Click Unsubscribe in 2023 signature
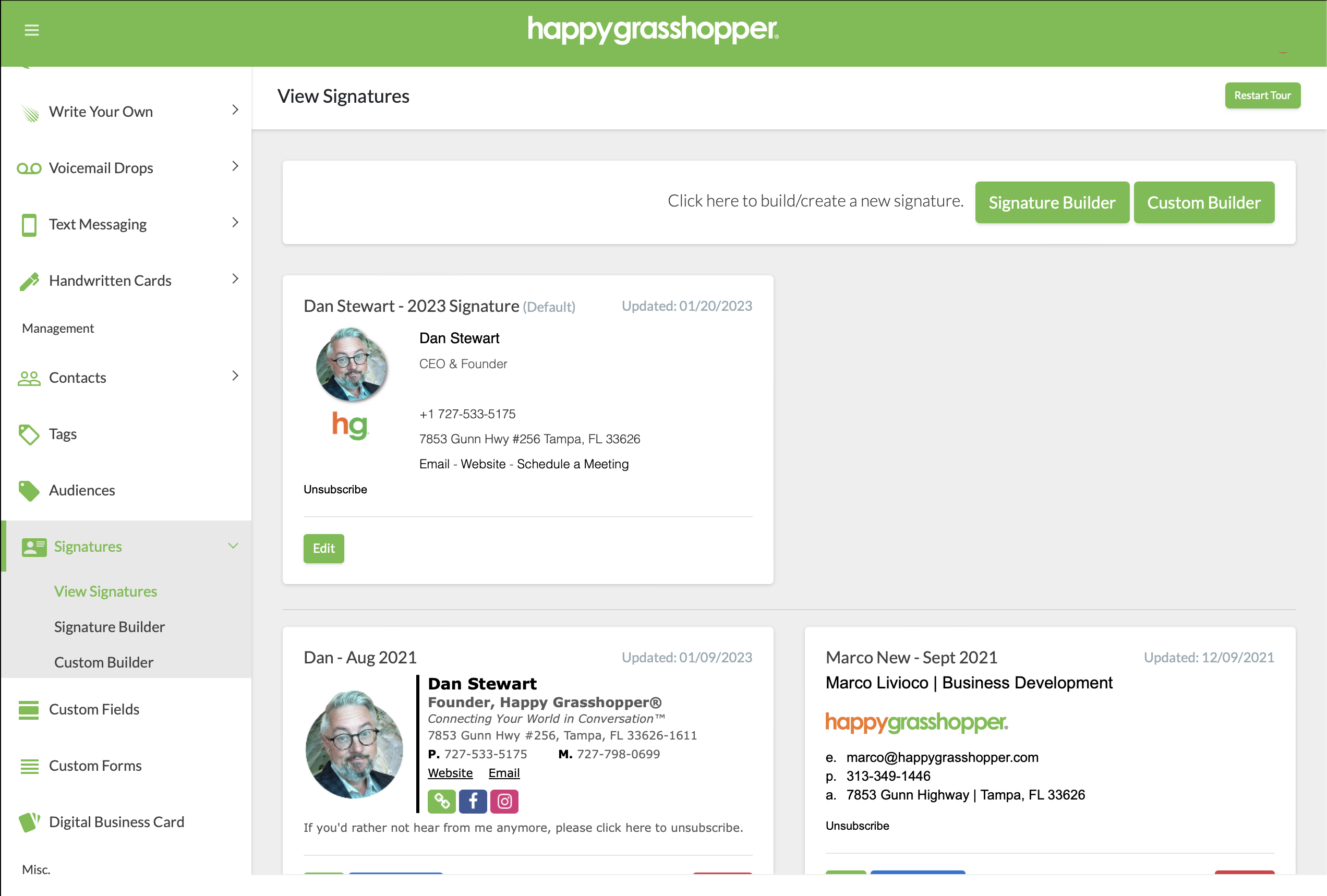 tap(335, 490)
